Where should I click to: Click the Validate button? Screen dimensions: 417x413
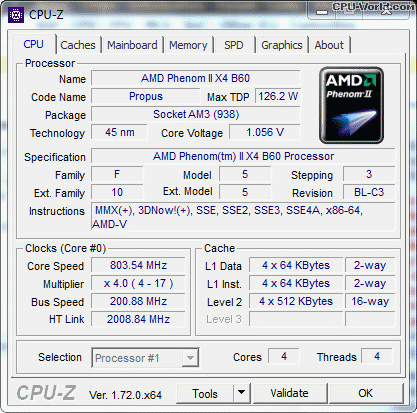tap(289, 393)
